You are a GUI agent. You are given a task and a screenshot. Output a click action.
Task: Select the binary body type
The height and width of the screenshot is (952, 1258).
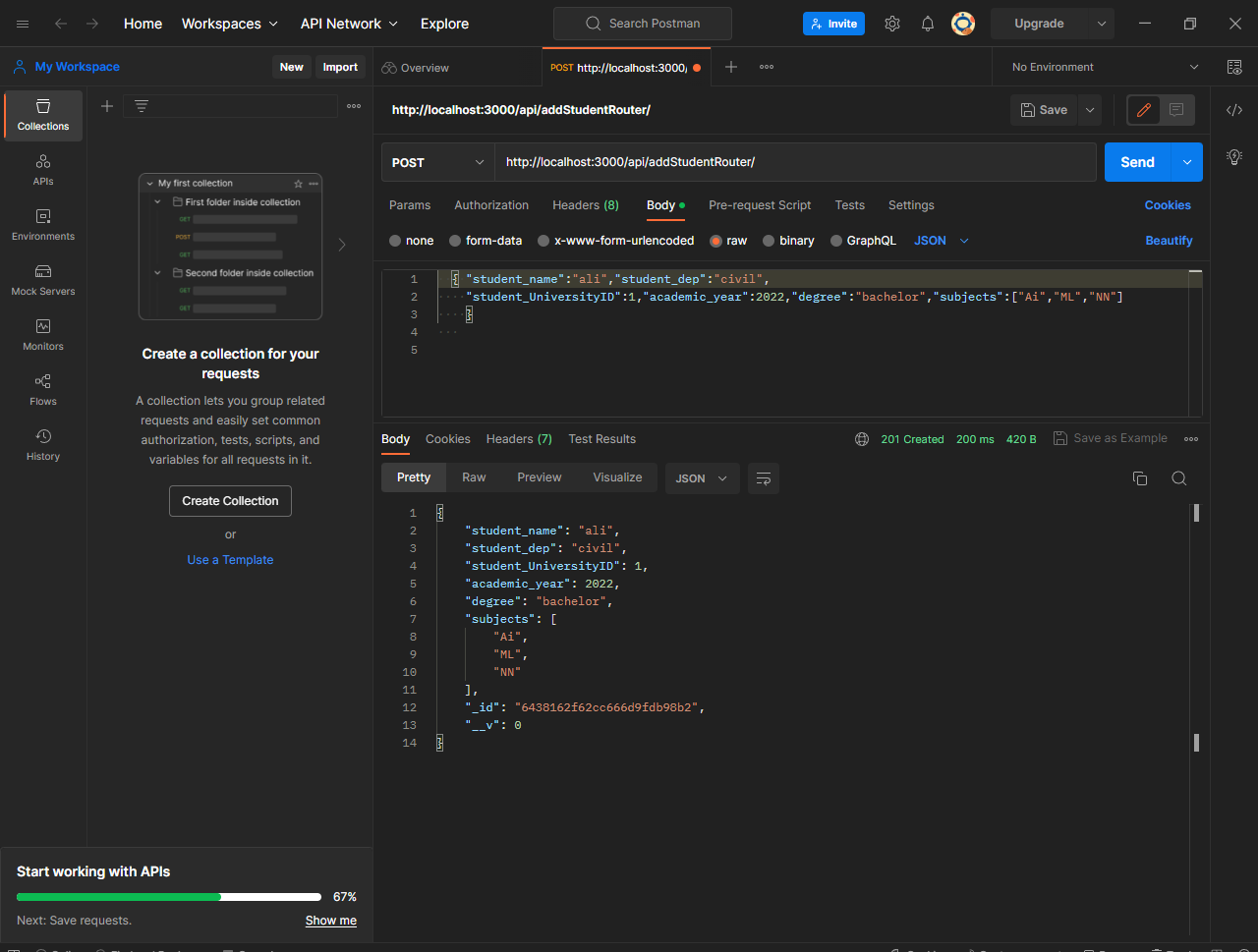(788, 241)
